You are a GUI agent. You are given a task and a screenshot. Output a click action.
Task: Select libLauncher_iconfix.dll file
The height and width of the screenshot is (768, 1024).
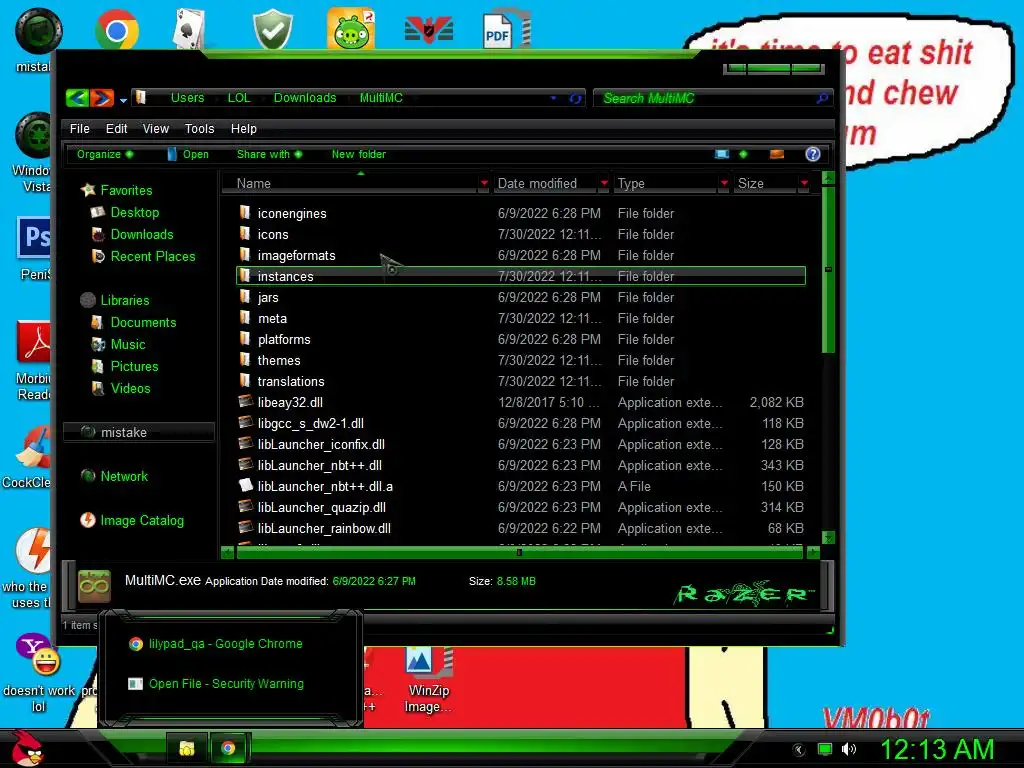click(x=321, y=444)
